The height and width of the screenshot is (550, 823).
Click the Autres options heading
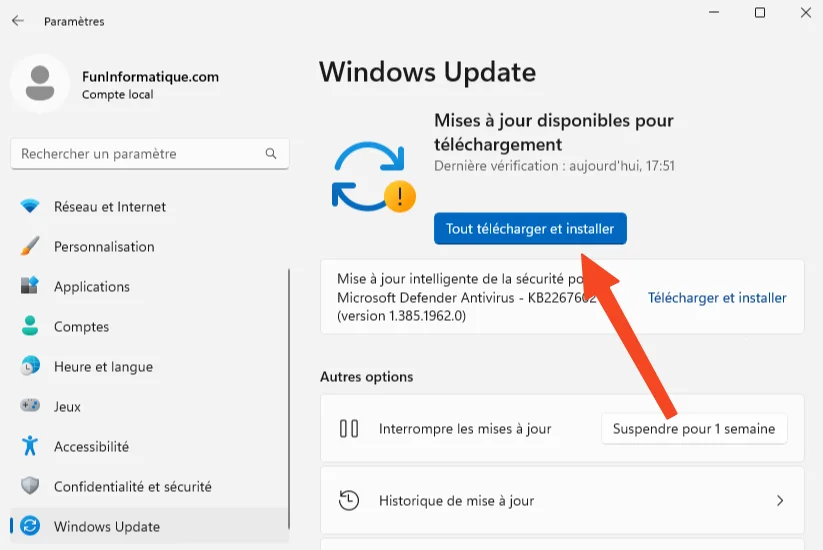[366, 376]
